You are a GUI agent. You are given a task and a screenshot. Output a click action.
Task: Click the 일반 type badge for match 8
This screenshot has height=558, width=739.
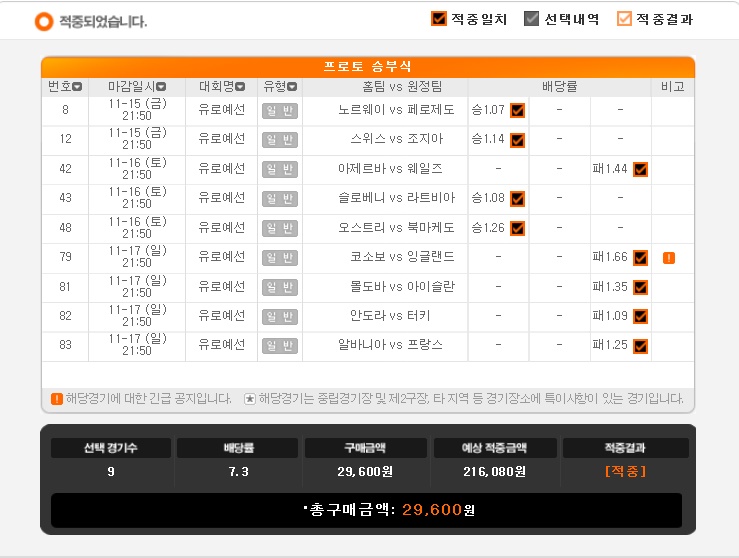point(280,111)
